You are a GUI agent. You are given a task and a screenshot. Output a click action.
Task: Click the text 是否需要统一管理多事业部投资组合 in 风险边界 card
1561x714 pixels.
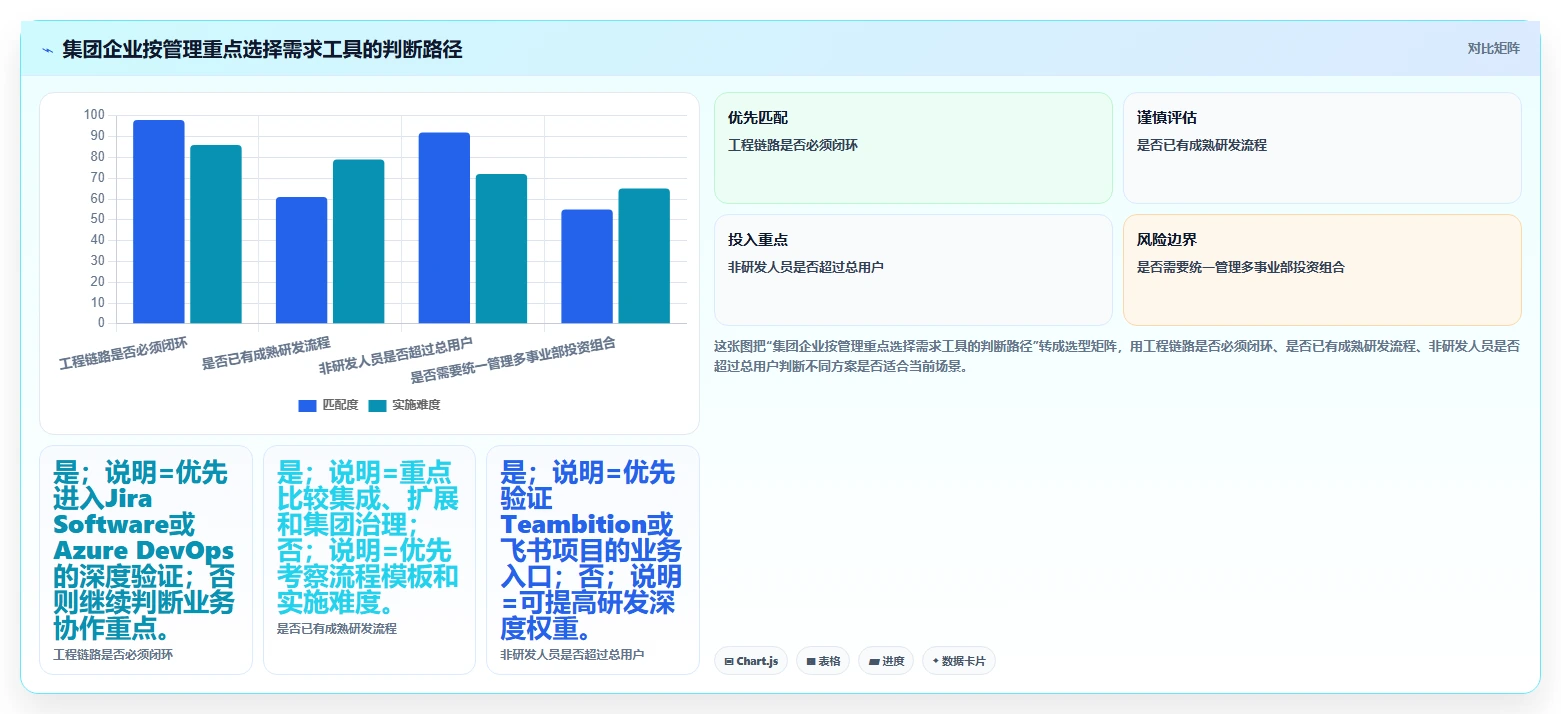pos(1241,267)
